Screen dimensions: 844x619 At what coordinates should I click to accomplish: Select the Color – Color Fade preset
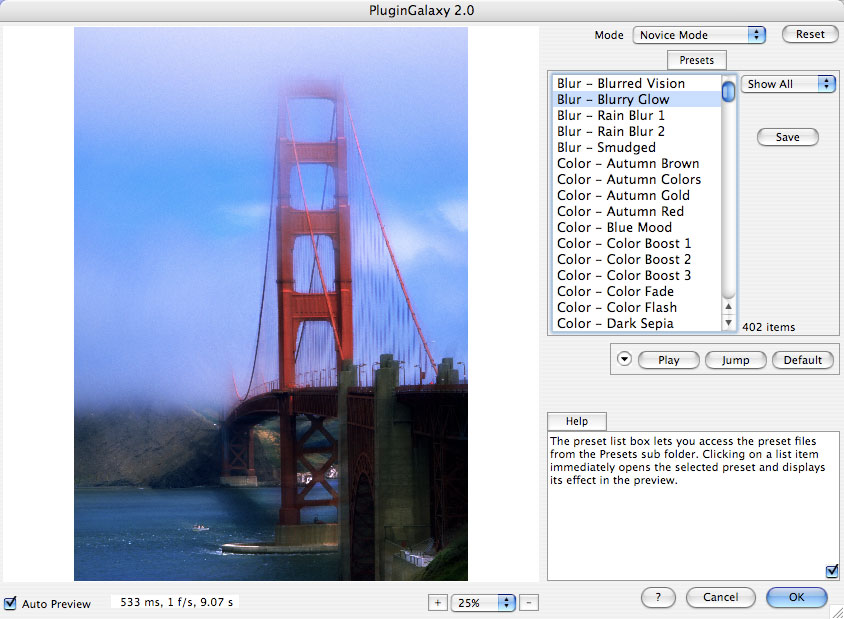pos(636,292)
